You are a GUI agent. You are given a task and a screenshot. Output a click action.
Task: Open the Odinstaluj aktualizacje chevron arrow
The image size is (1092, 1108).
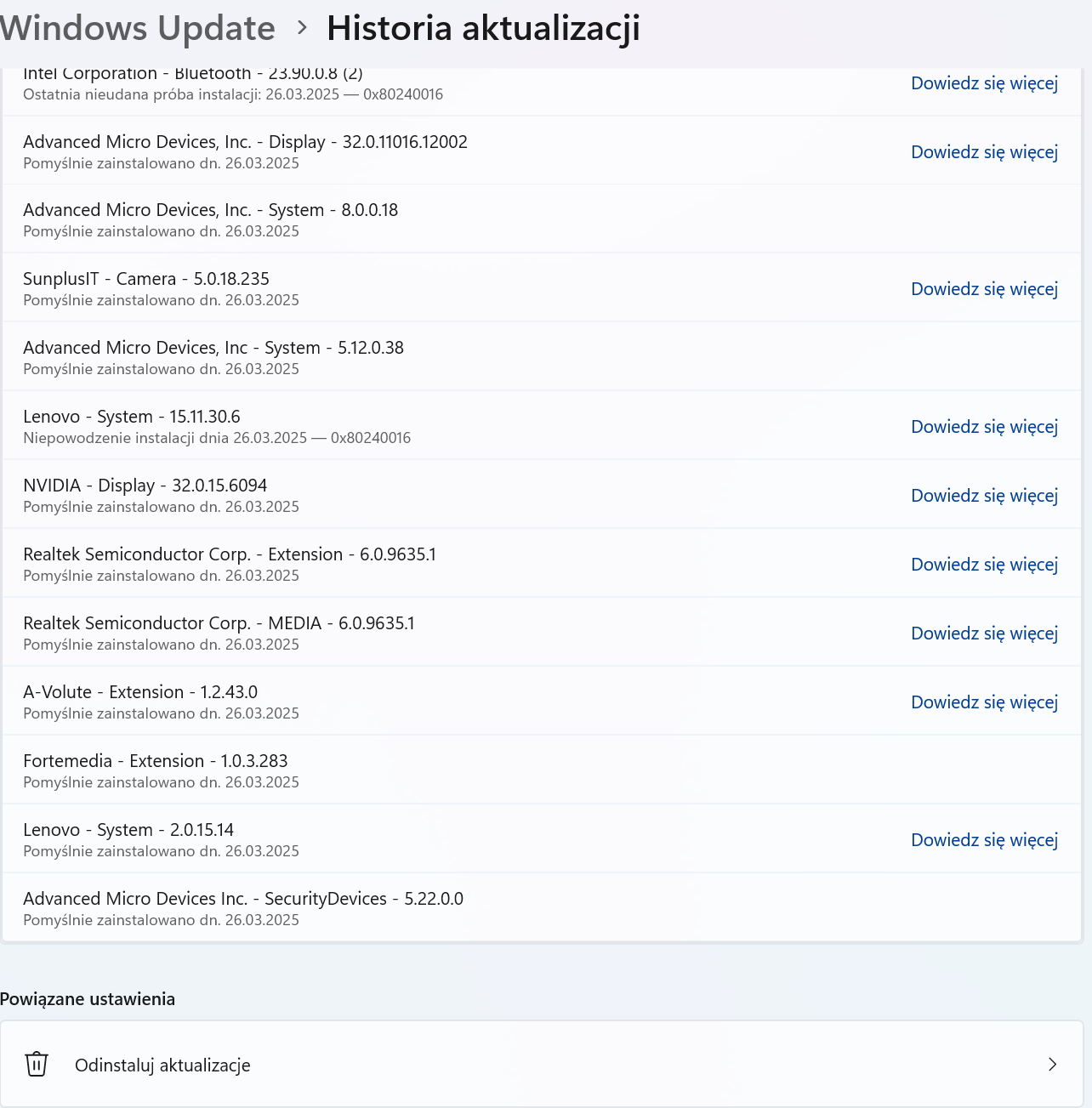click(x=1052, y=1064)
